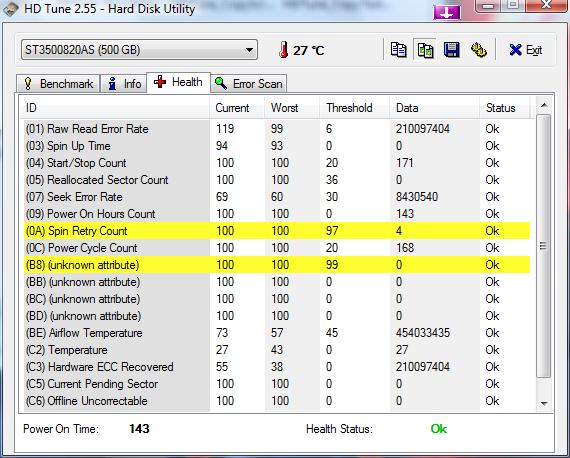The width and height of the screenshot is (570, 458).
Task: Click the green Health Status Ok value
Action: (x=438, y=429)
